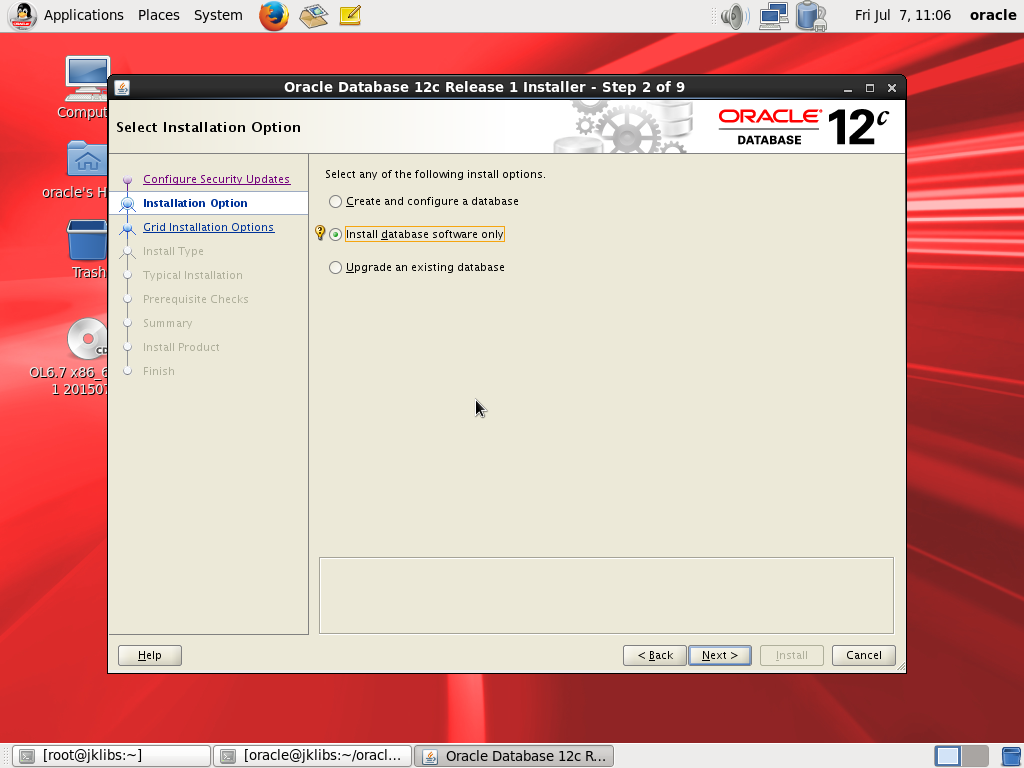The width and height of the screenshot is (1024, 768).
Task: Select Install database software only
Action: click(x=417, y=234)
